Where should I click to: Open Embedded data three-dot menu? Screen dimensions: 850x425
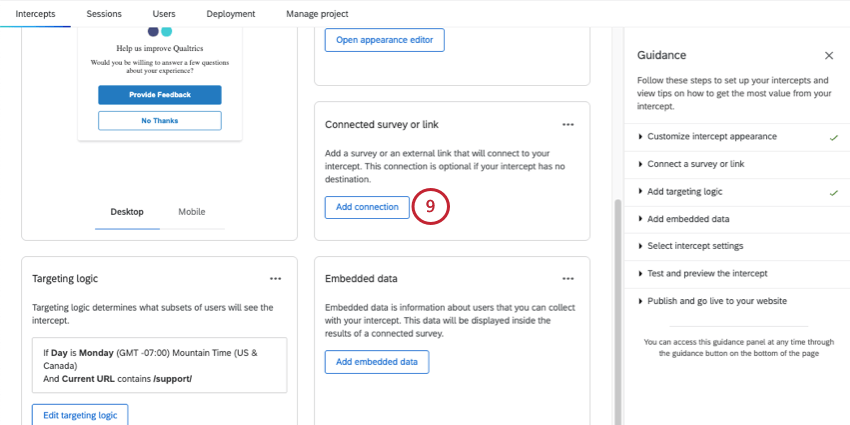point(568,278)
